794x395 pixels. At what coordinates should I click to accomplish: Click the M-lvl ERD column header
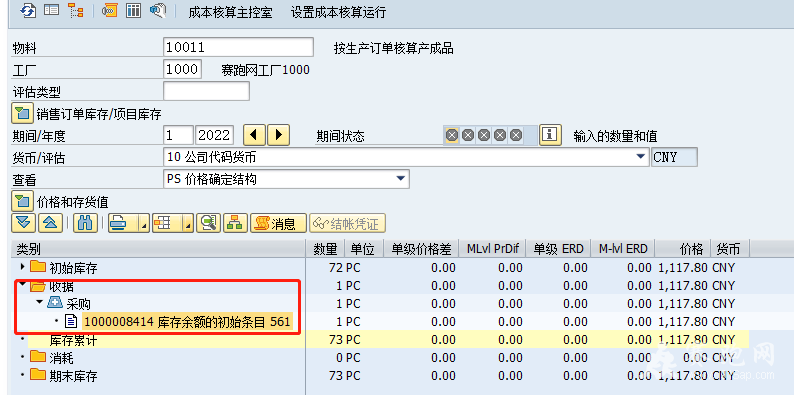[x=623, y=249]
